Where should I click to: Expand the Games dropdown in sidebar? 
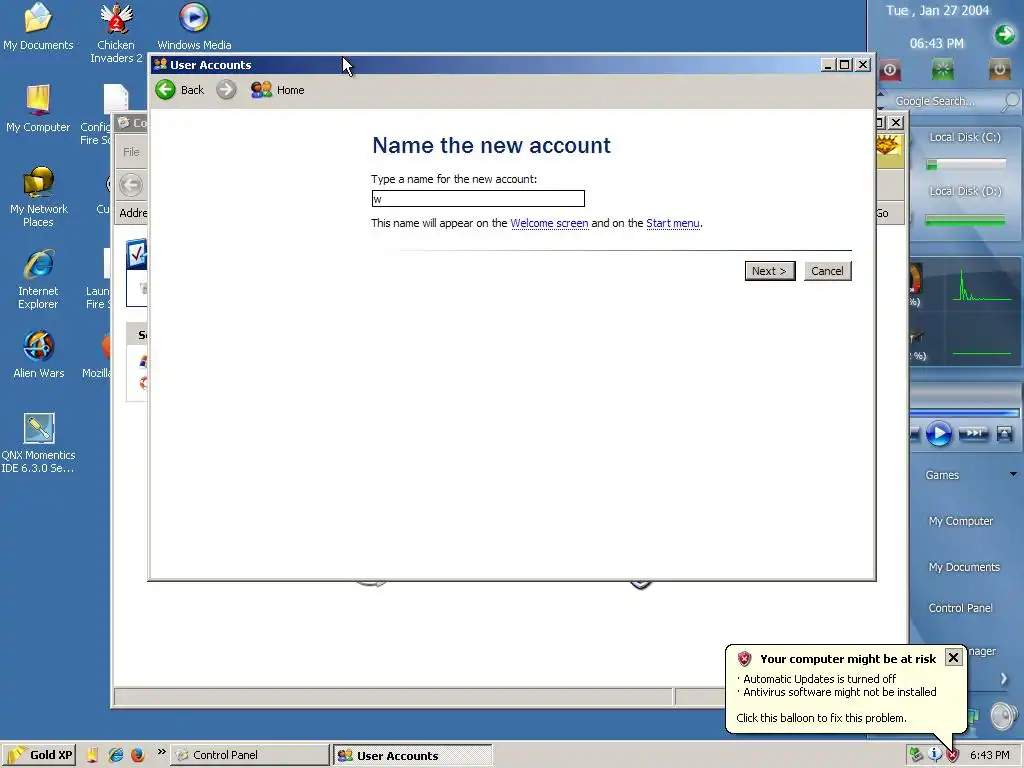pyautogui.click(x=1013, y=474)
